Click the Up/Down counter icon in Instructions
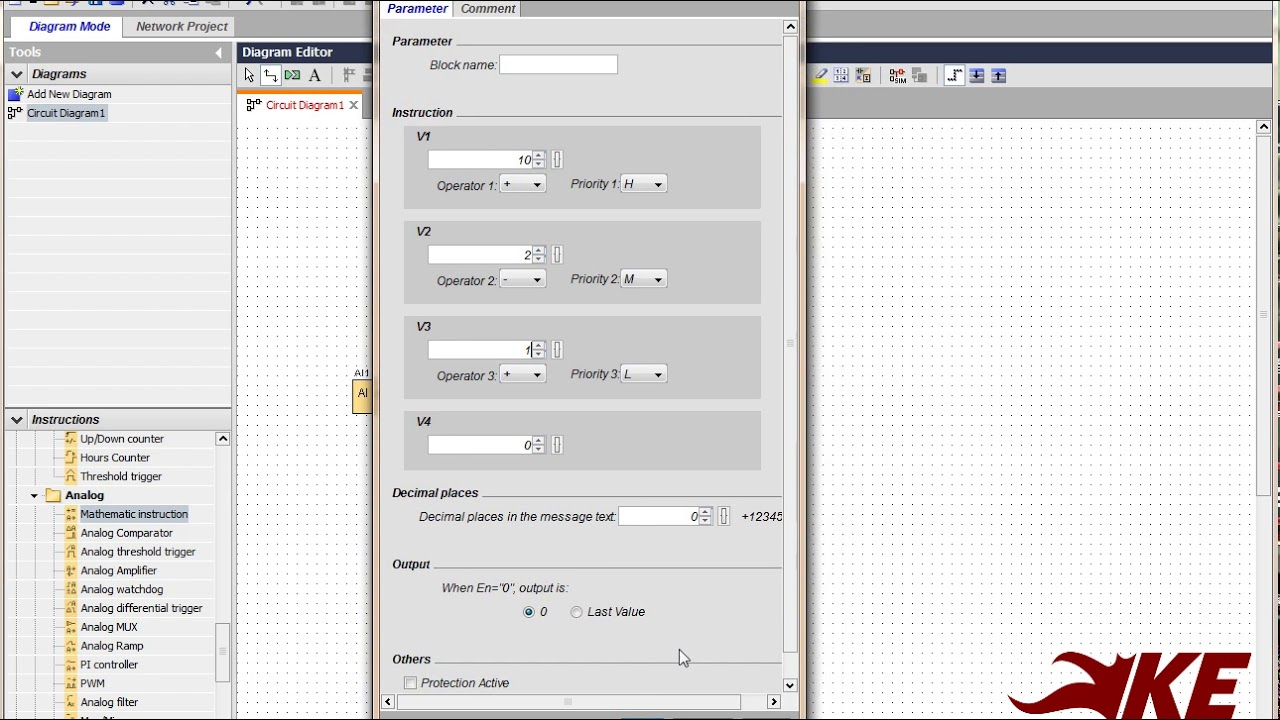This screenshot has height=720, width=1280. tap(70, 439)
